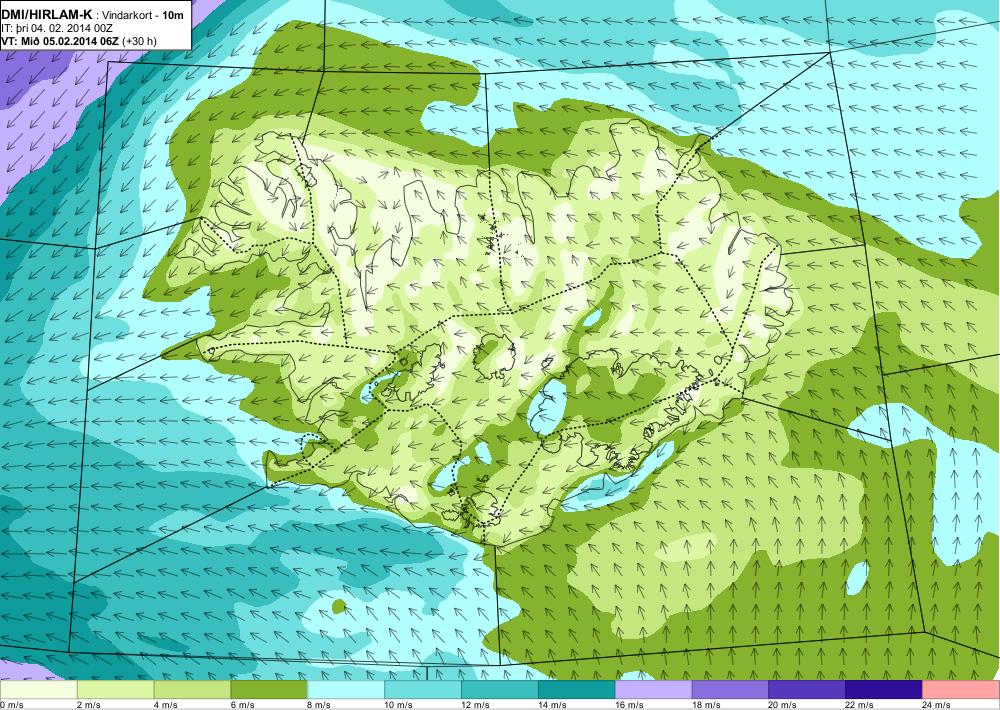This screenshot has width=1000, height=710.
Task: Select the '8 m/s' legend label
Action: [320, 705]
